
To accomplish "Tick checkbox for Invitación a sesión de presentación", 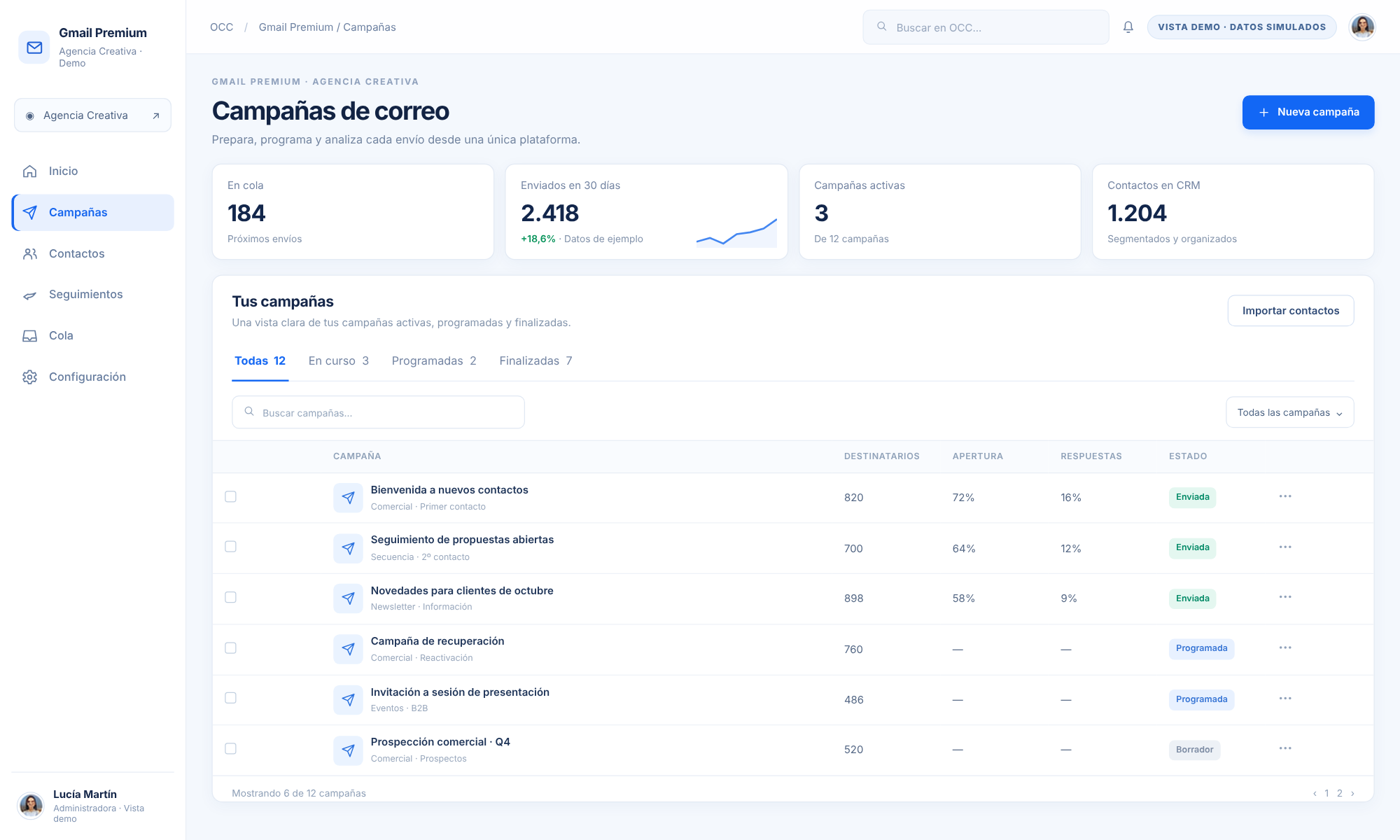I will (x=230, y=698).
